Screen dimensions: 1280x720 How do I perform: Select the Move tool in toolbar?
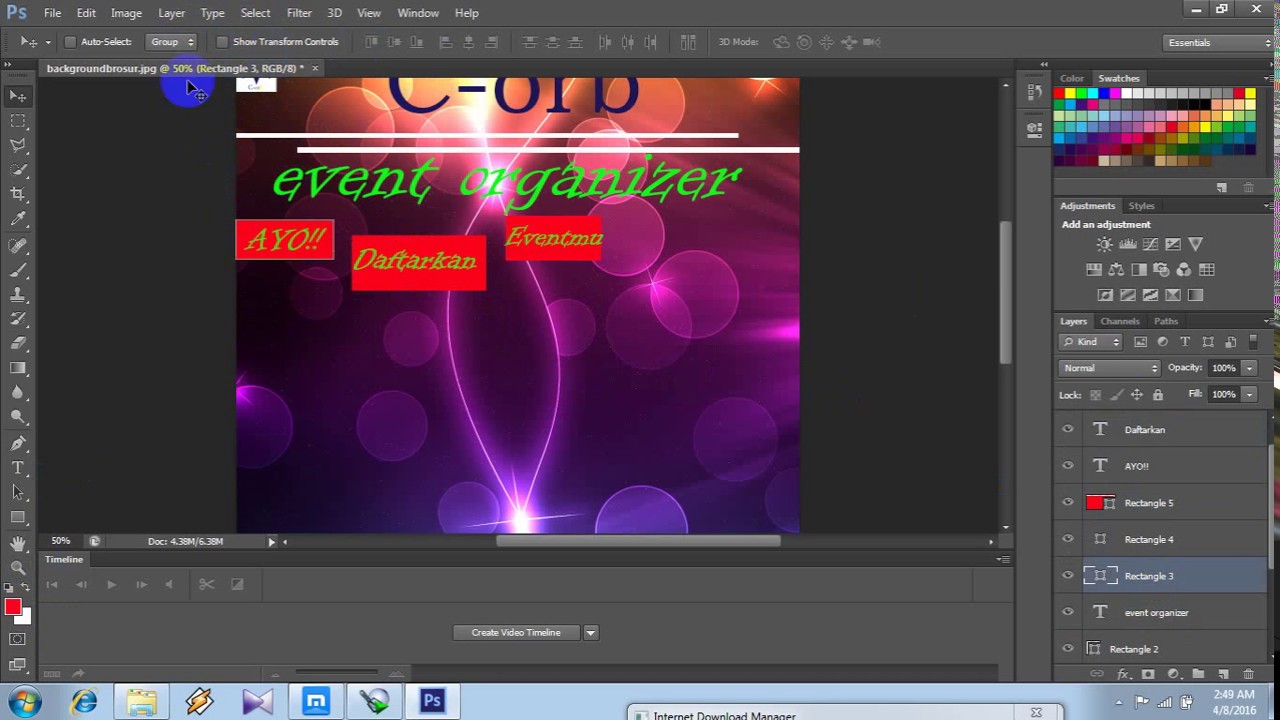[x=18, y=96]
